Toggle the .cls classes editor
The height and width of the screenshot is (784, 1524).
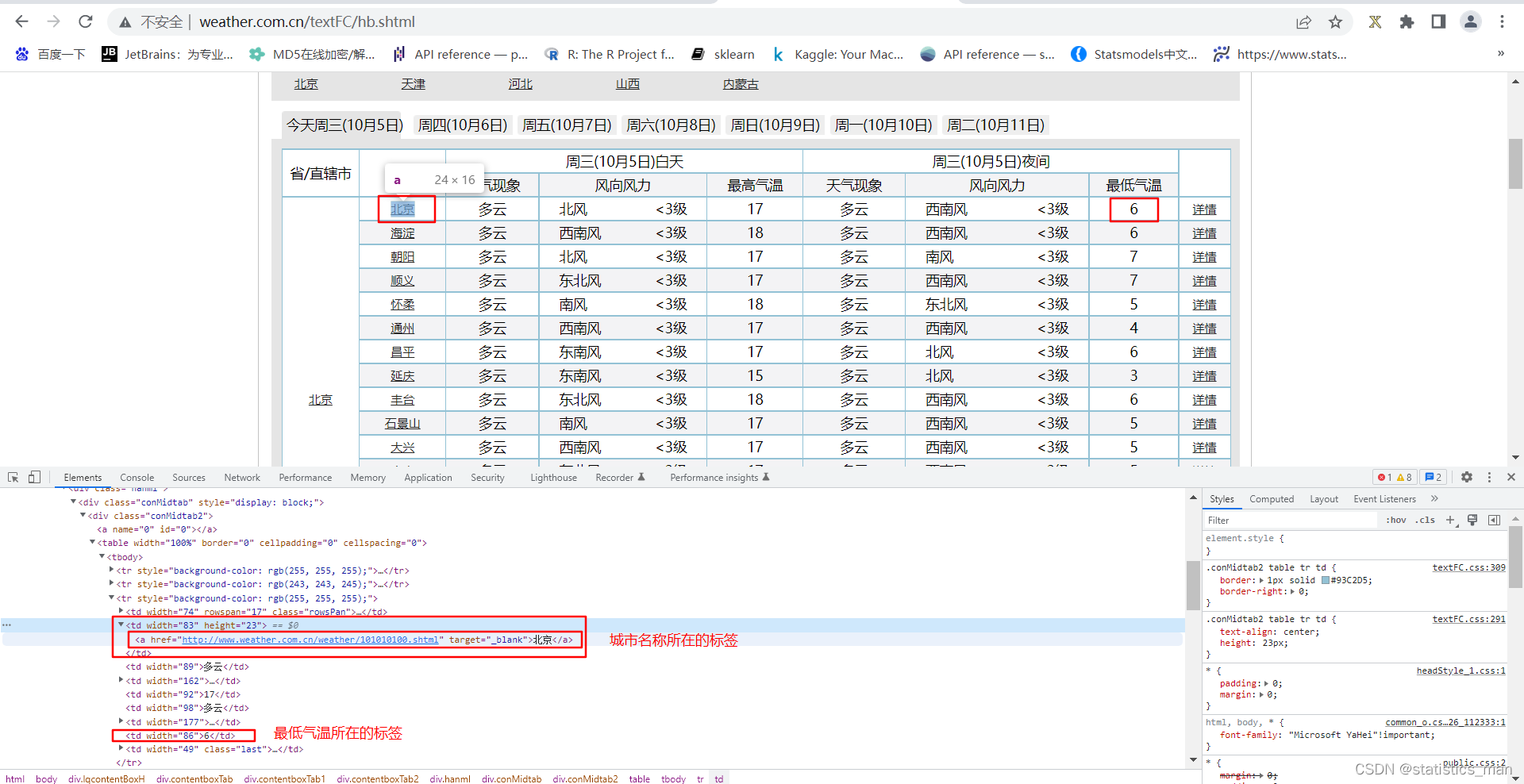point(1426,520)
